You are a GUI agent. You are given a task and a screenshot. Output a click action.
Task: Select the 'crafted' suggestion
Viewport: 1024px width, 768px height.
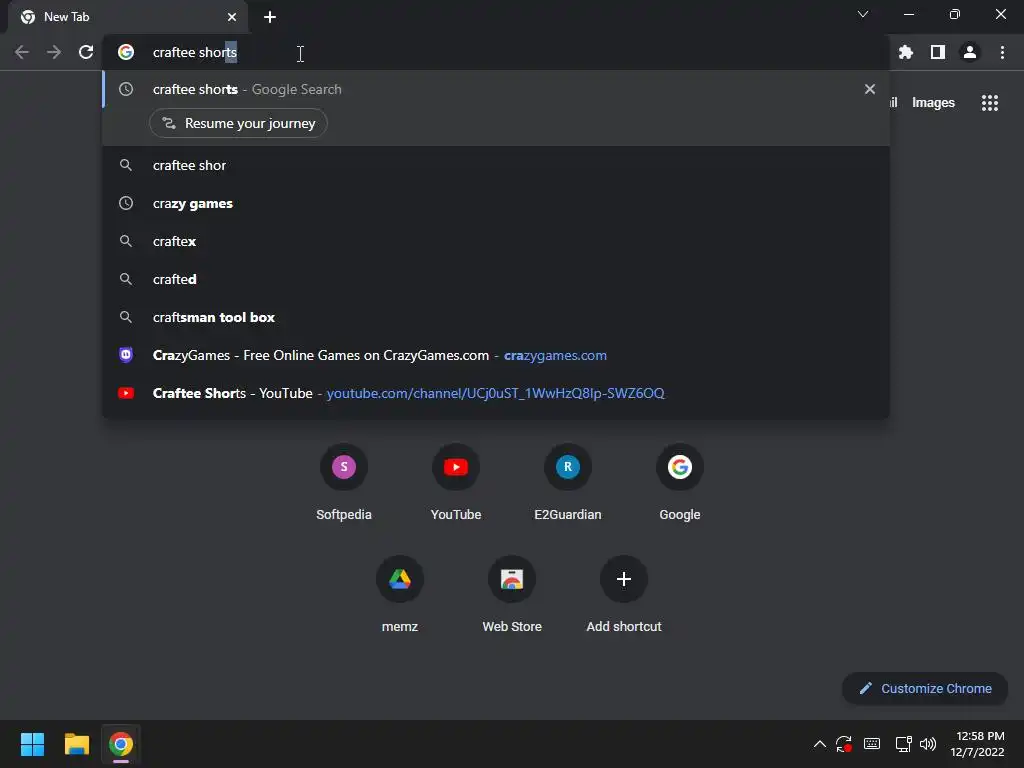click(x=496, y=279)
